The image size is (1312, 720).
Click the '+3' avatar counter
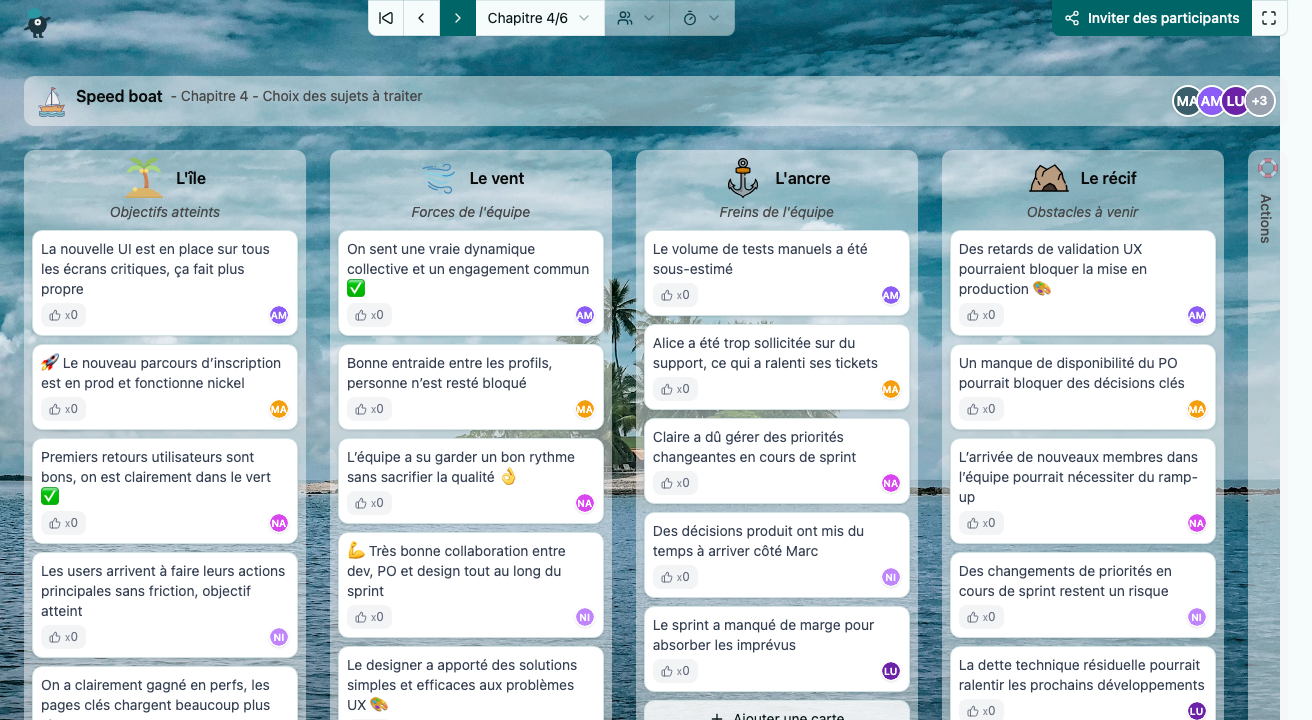pos(1259,101)
